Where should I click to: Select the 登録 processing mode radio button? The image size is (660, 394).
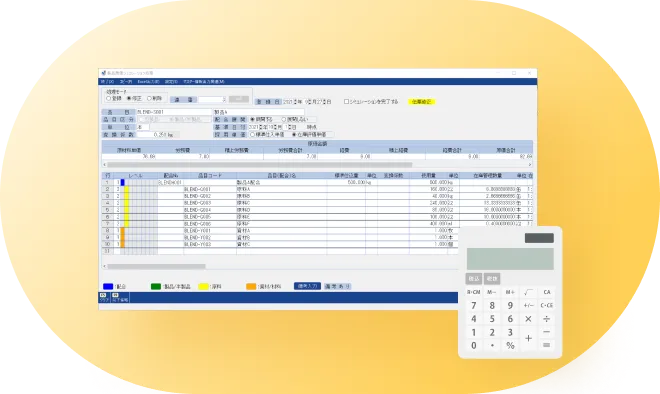pos(108,98)
